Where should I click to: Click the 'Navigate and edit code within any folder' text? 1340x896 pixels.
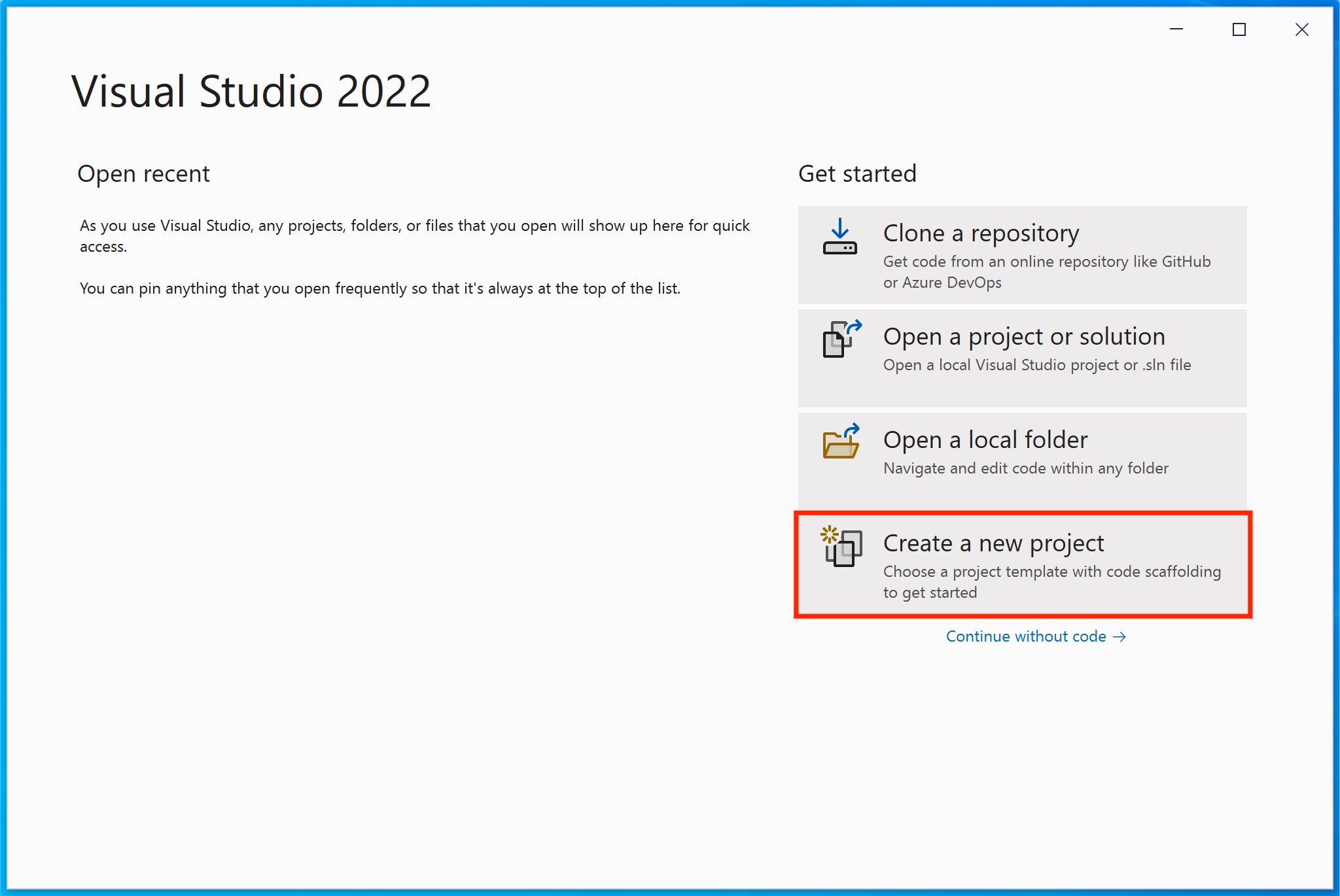click(1025, 468)
